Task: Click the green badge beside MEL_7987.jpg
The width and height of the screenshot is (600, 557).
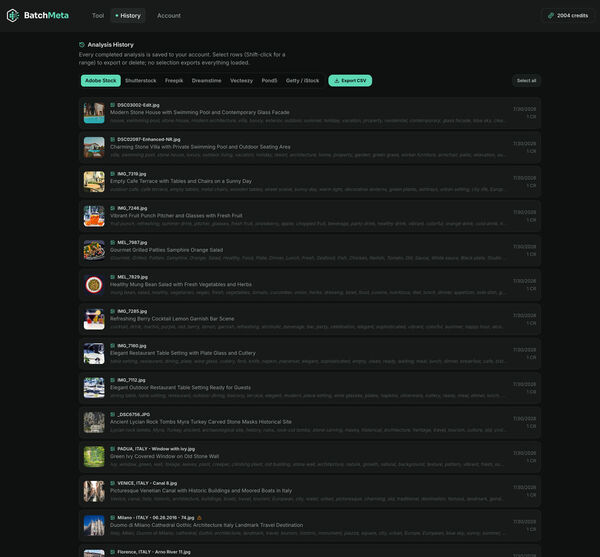Action: [112, 243]
